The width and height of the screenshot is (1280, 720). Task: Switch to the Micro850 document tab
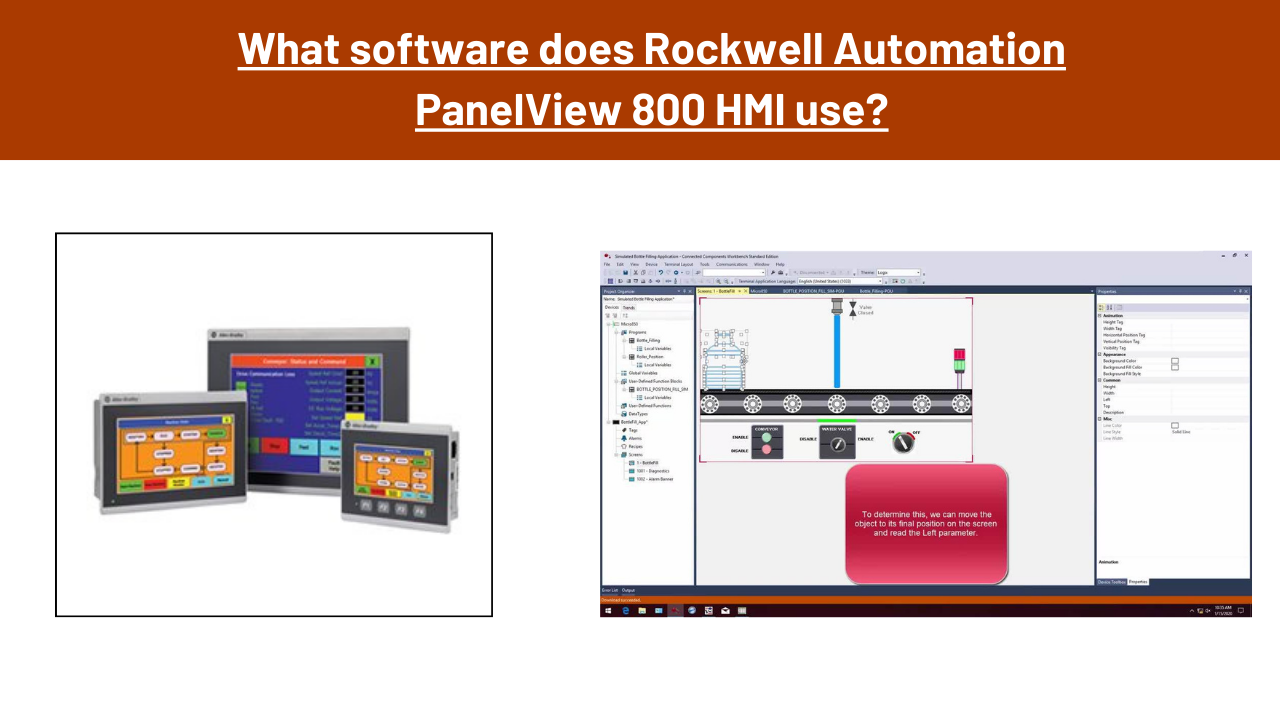pyautogui.click(x=759, y=291)
